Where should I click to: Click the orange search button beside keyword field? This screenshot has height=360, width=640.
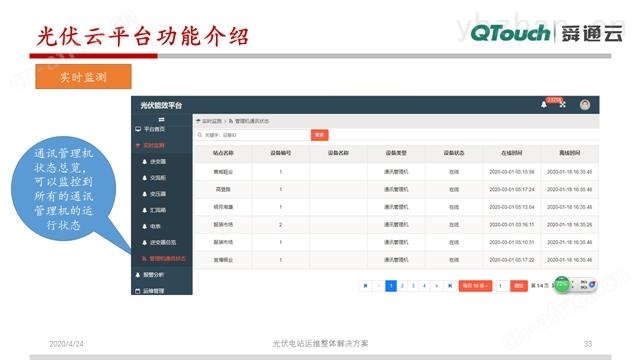coord(320,135)
